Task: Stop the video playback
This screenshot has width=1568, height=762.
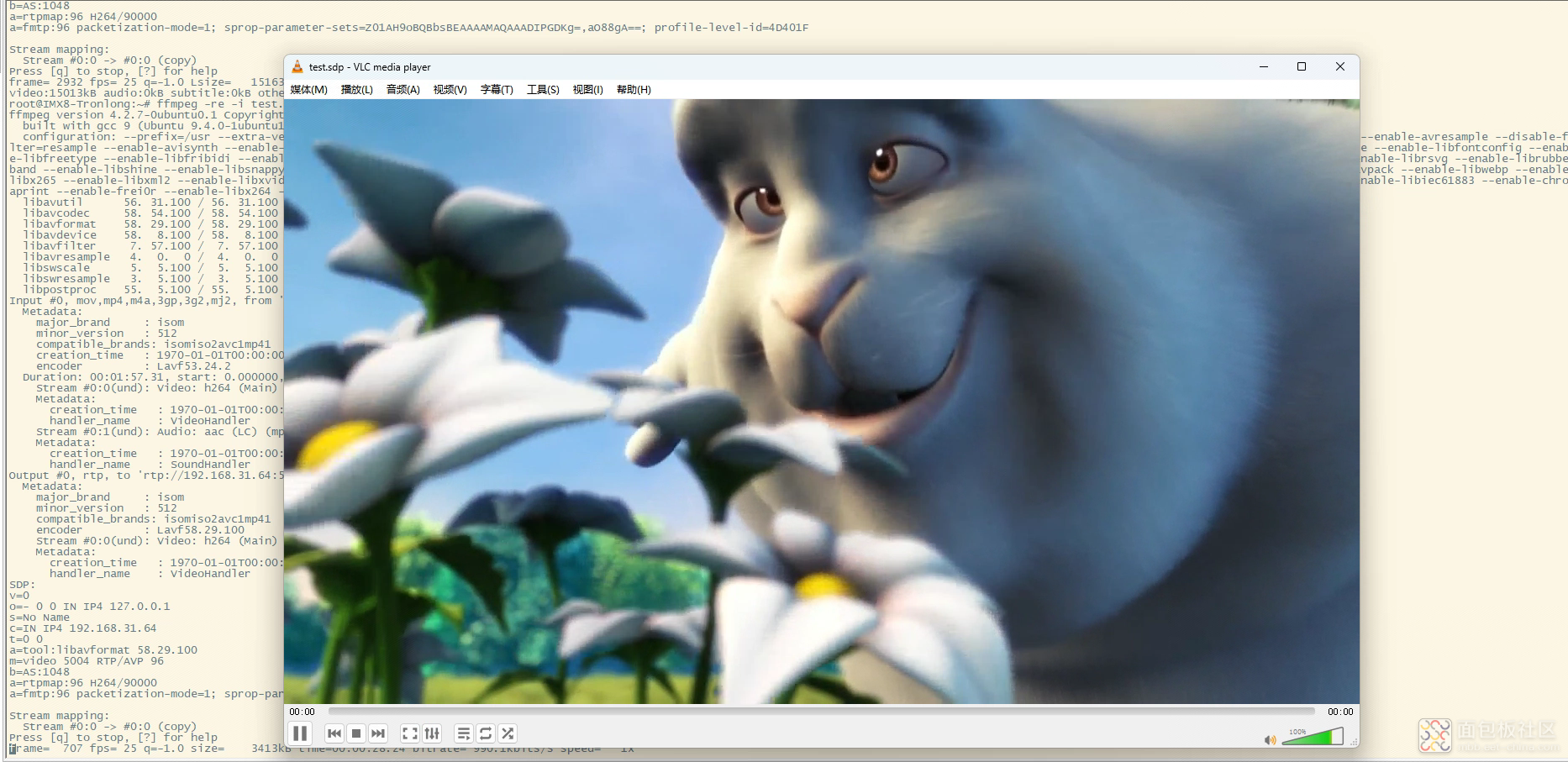Action: point(356,733)
